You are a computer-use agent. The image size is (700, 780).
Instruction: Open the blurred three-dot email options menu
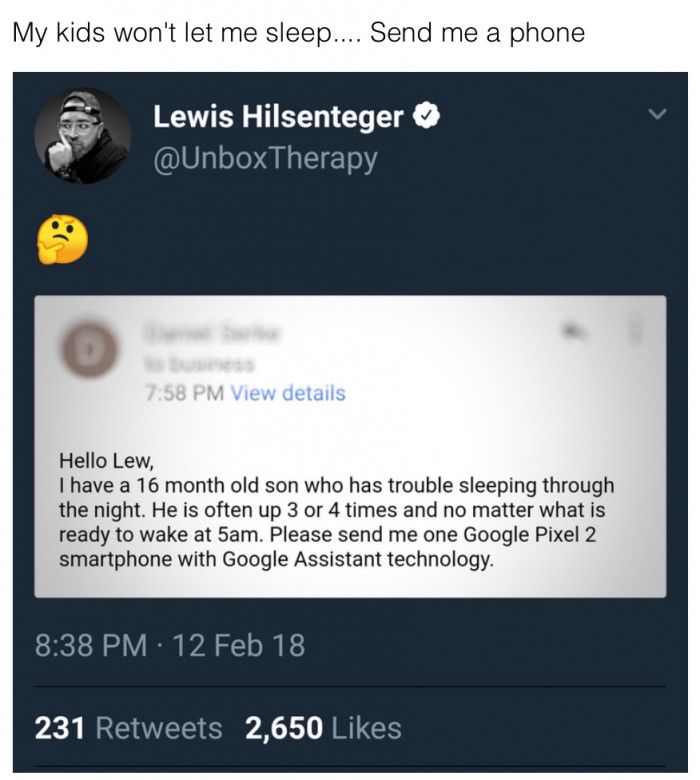pyautogui.click(x=635, y=331)
